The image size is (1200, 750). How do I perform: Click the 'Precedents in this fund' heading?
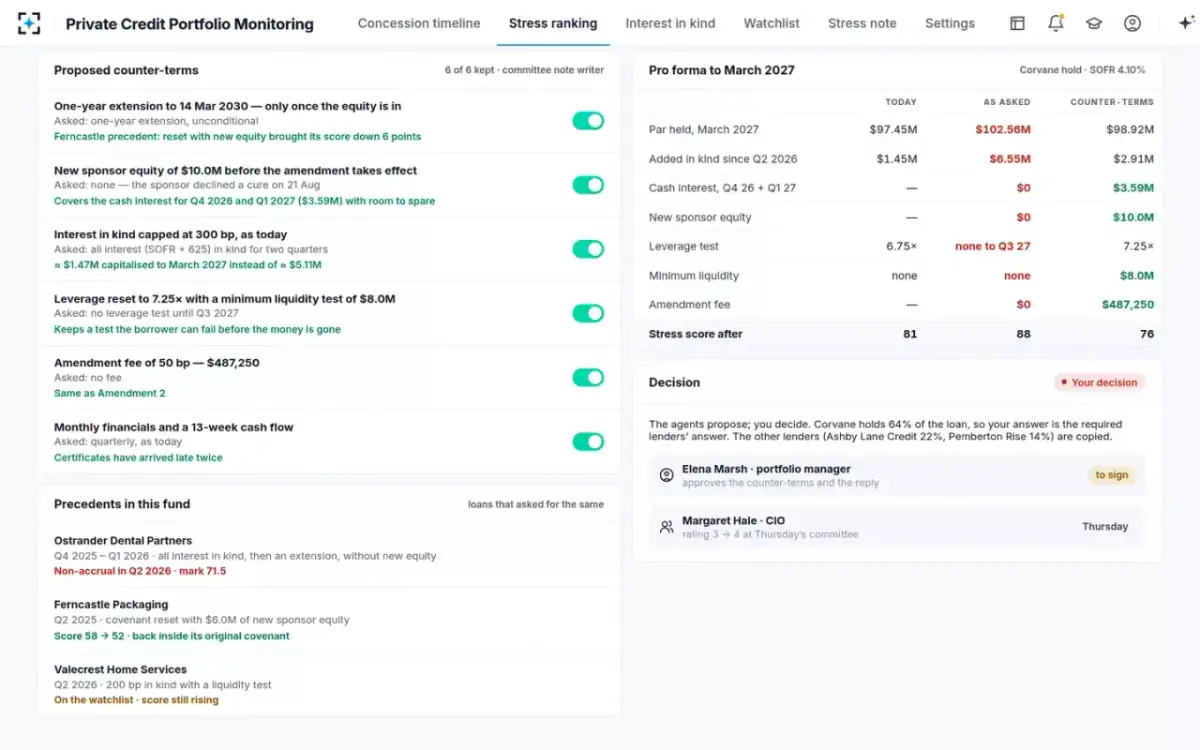[x=122, y=504]
